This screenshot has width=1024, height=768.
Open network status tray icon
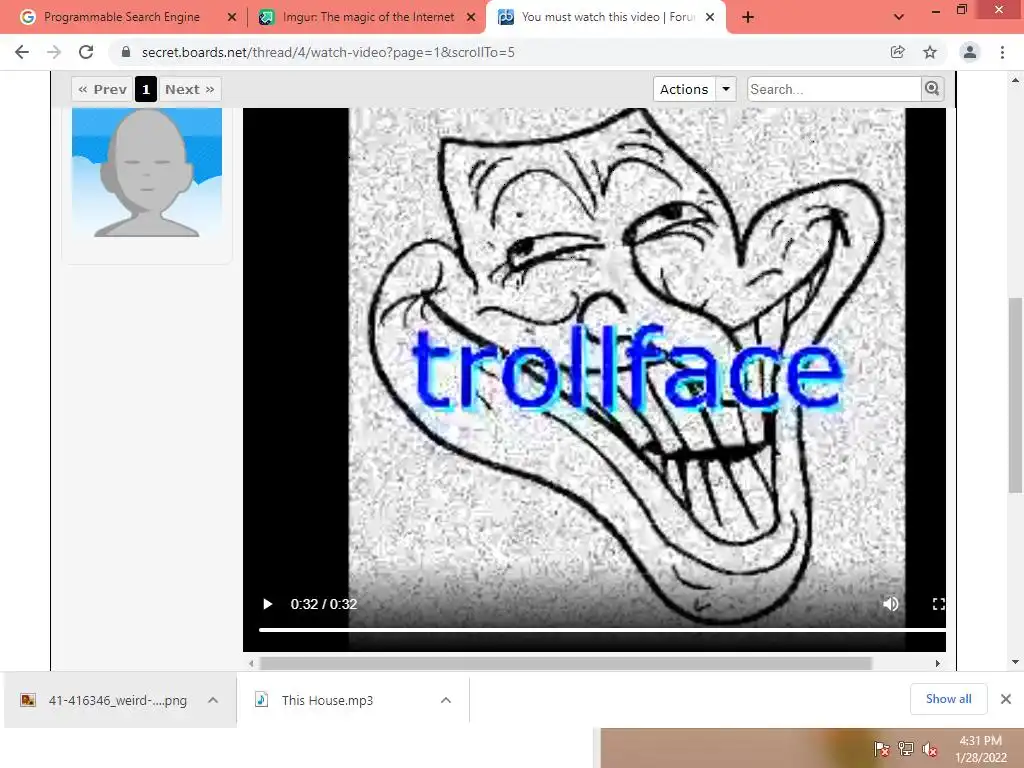[906, 749]
